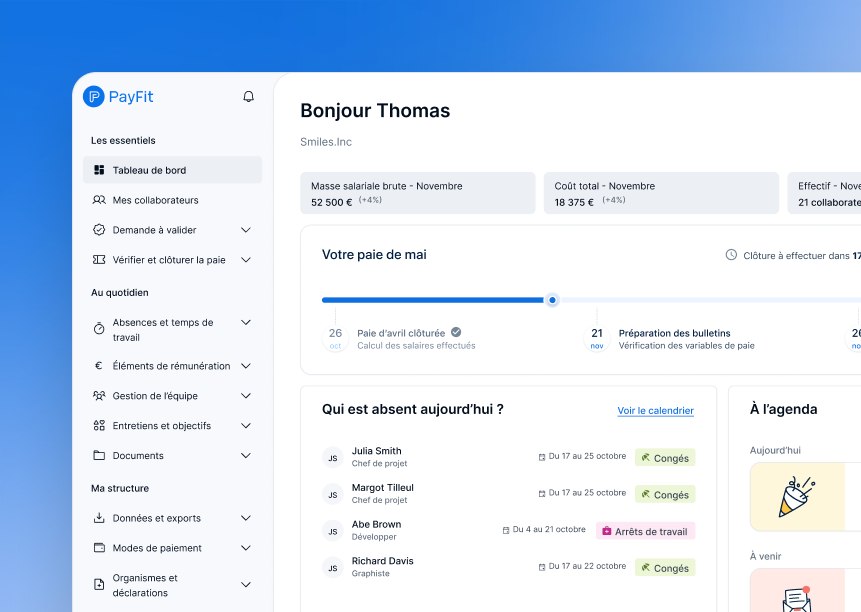Image resolution: width=861 pixels, height=612 pixels.
Task: Click the Données et exports download icon
Action: [99, 518]
